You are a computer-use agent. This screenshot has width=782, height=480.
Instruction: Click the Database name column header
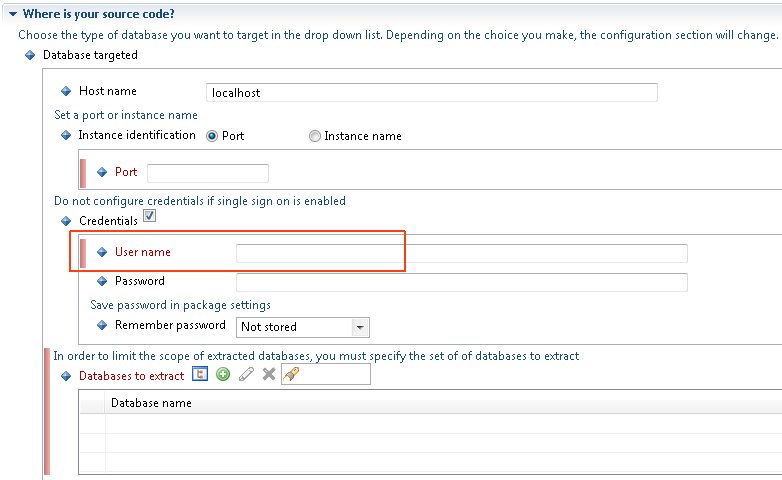tap(151, 403)
